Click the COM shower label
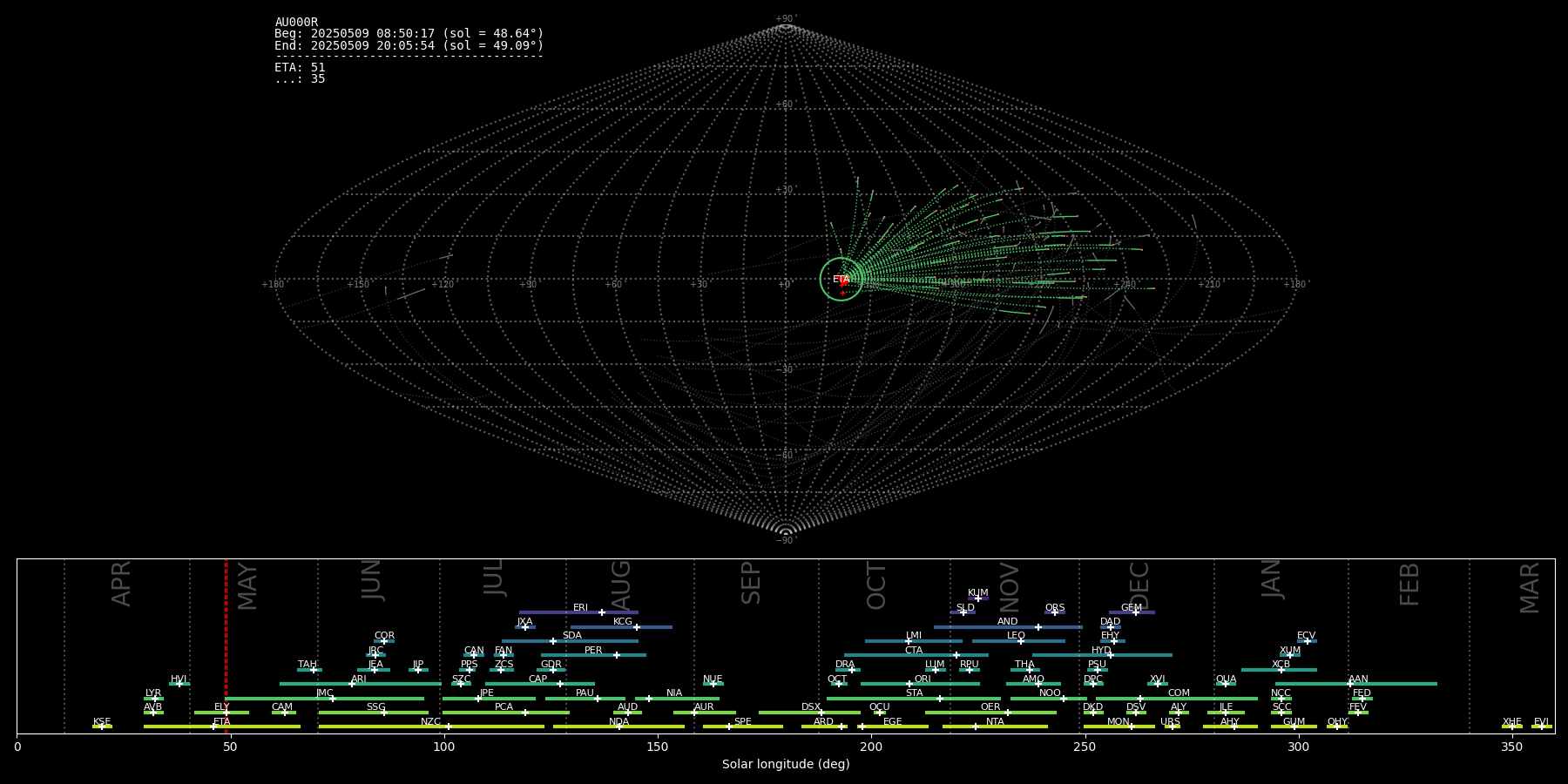1568x784 pixels. (x=1179, y=693)
